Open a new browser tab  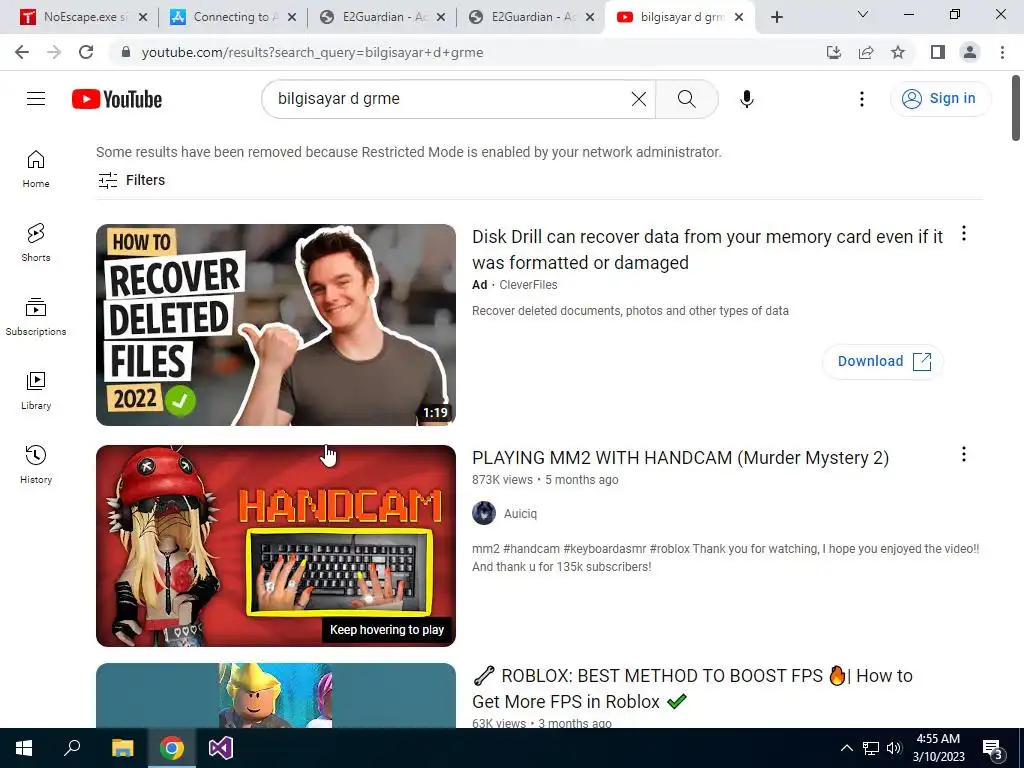point(776,17)
